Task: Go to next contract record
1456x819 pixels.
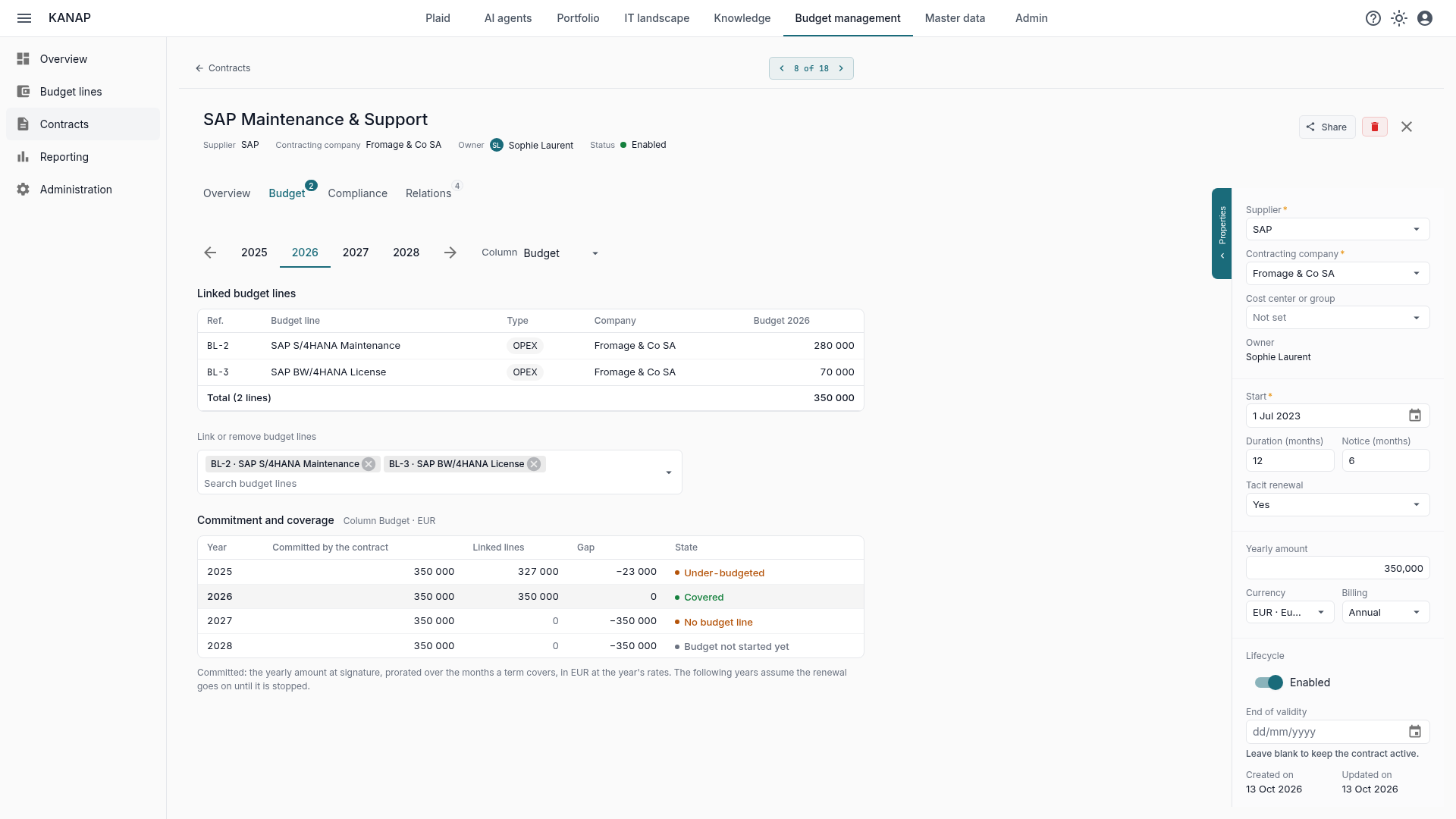Action: (x=841, y=68)
